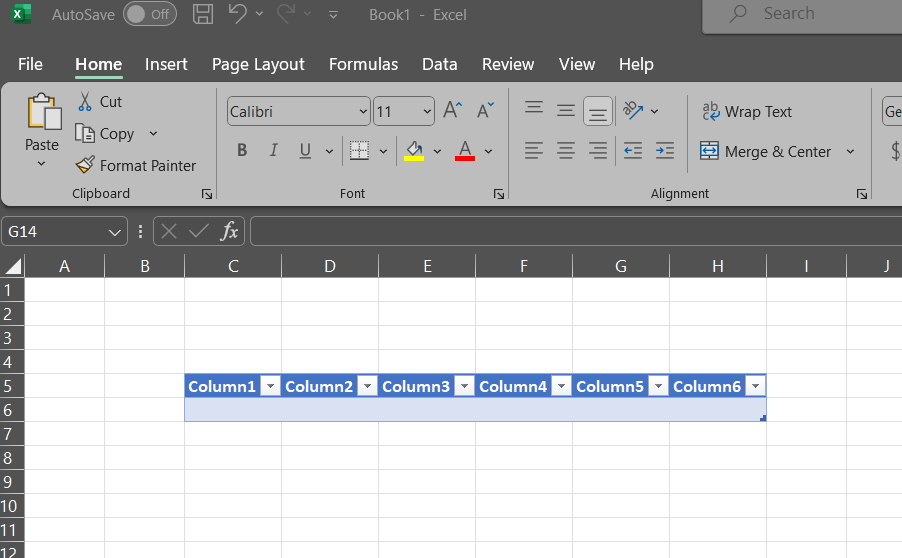Click Decrease Font Size icon
This screenshot has width=902, height=558.
click(486, 110)
